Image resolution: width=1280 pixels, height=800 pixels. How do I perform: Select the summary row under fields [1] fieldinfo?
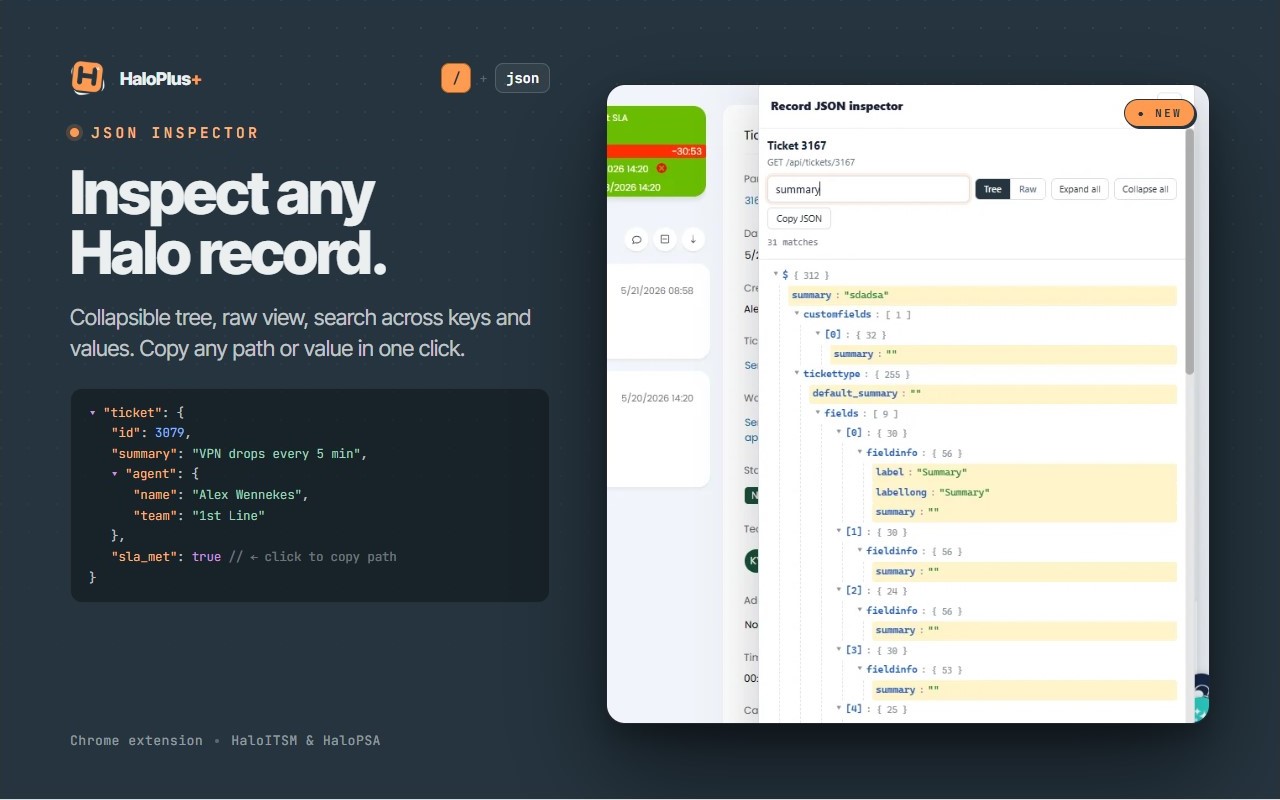1024,571
